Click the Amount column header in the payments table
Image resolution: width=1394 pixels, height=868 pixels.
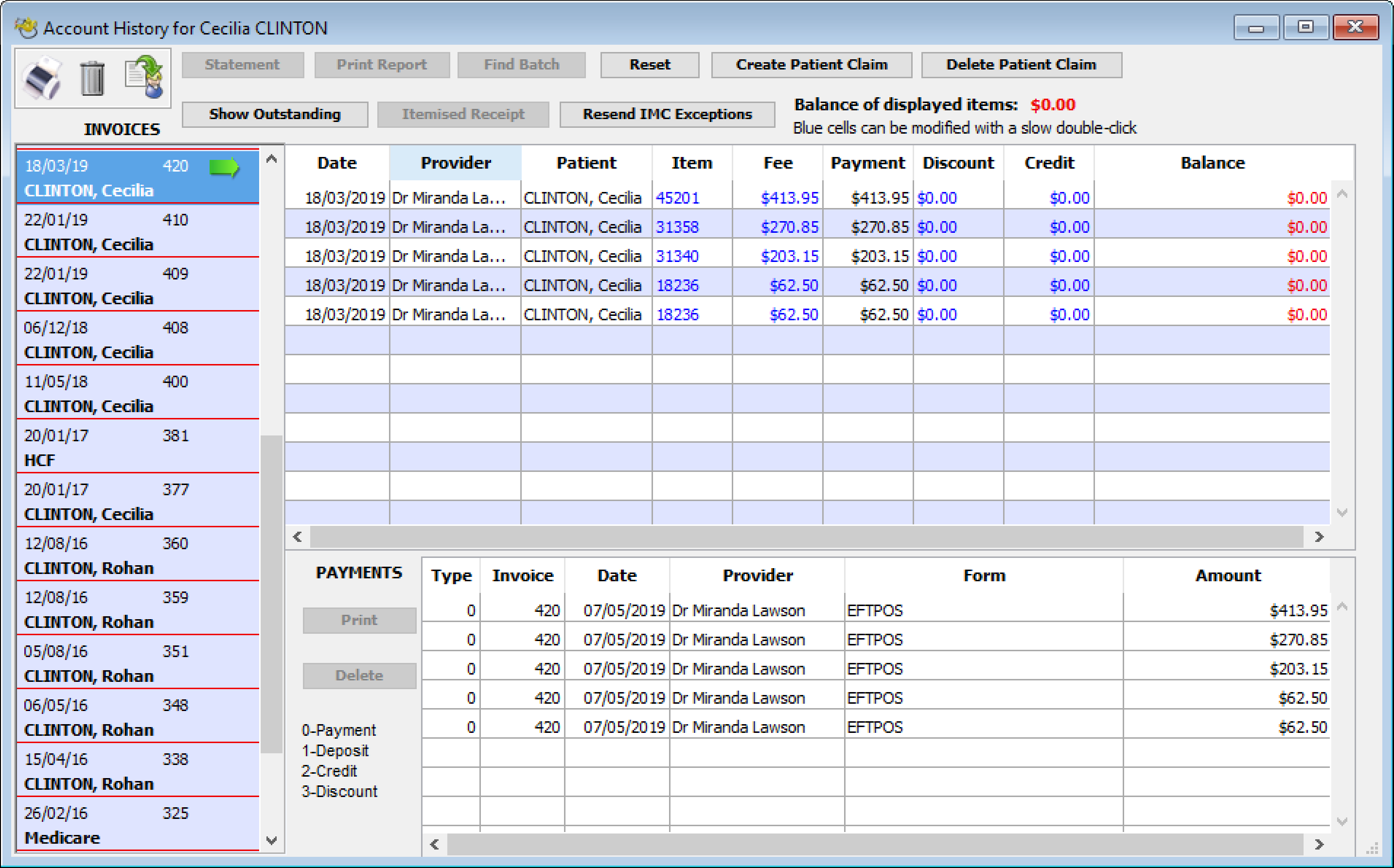coord(1227,575)
